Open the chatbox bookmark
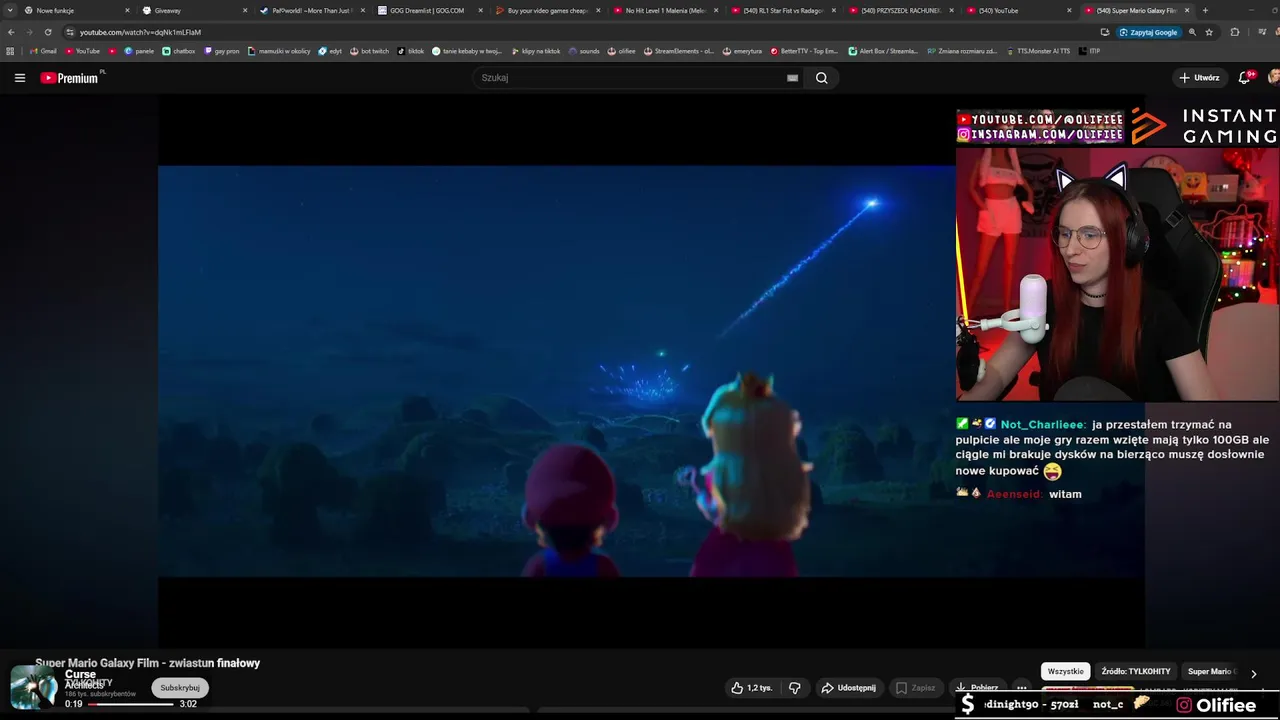 pos(179,51)
